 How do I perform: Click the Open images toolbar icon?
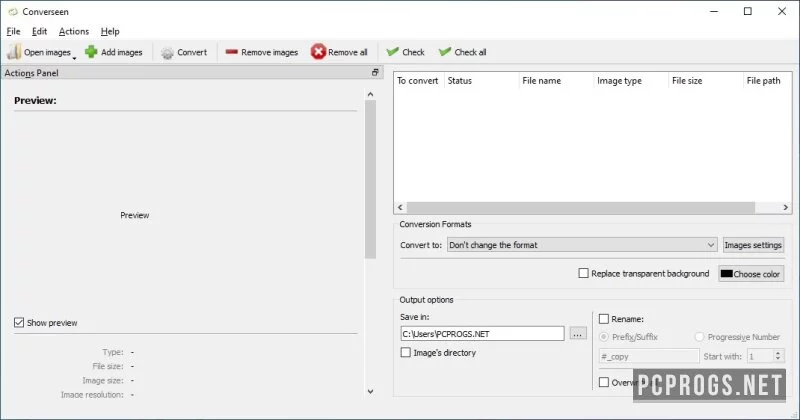point(14,52)
